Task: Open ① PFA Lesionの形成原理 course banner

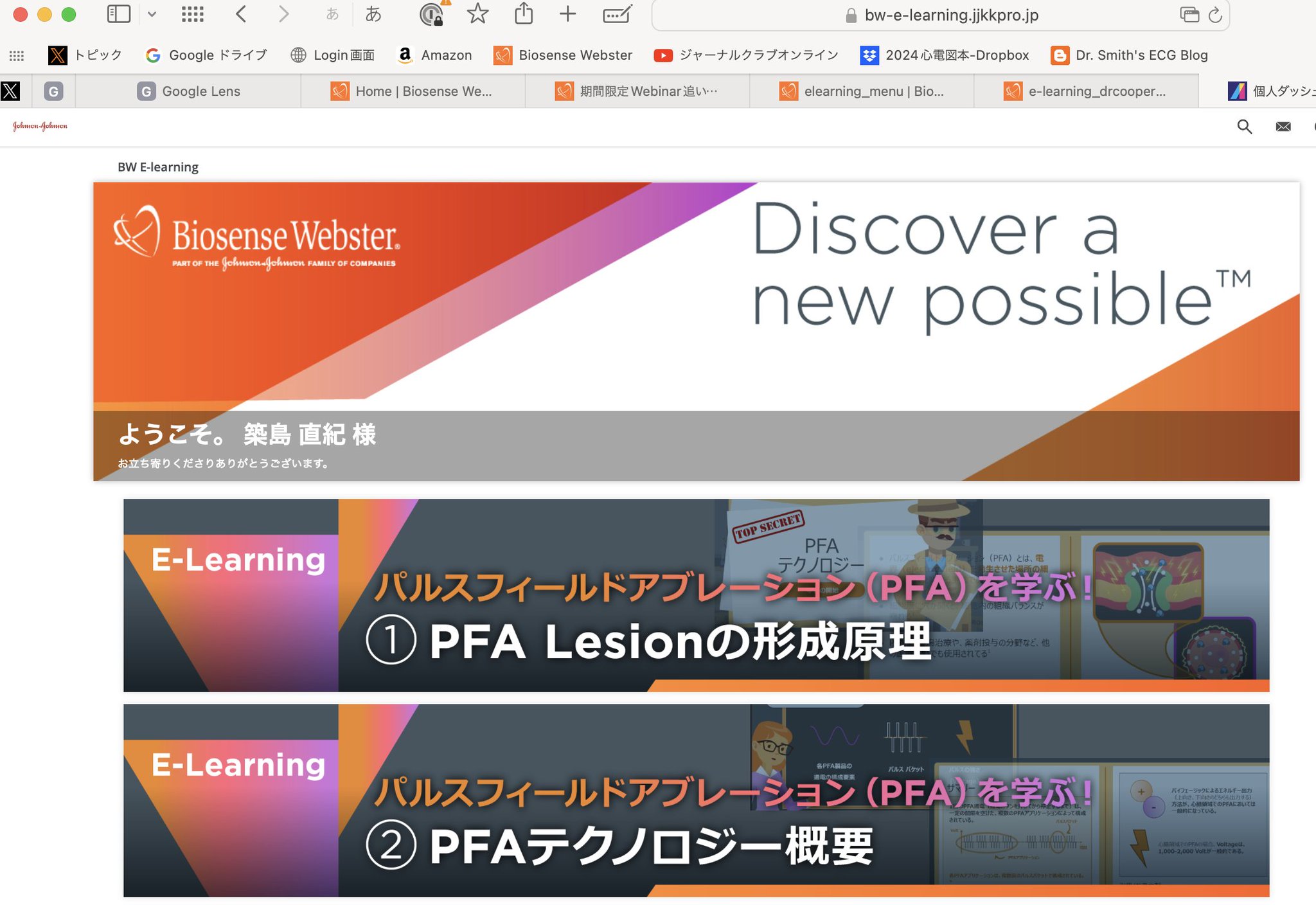Action: click(697, 595)
